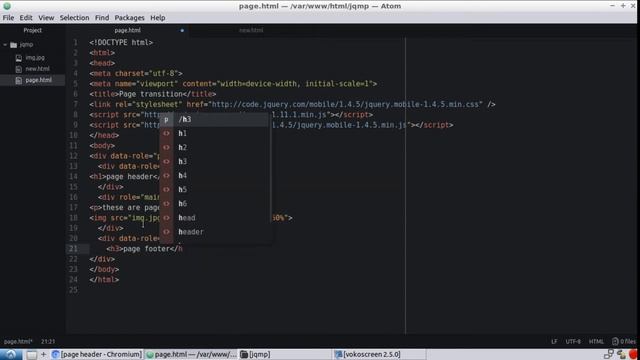Open img.jpg in the project tree

click(35, 58)
